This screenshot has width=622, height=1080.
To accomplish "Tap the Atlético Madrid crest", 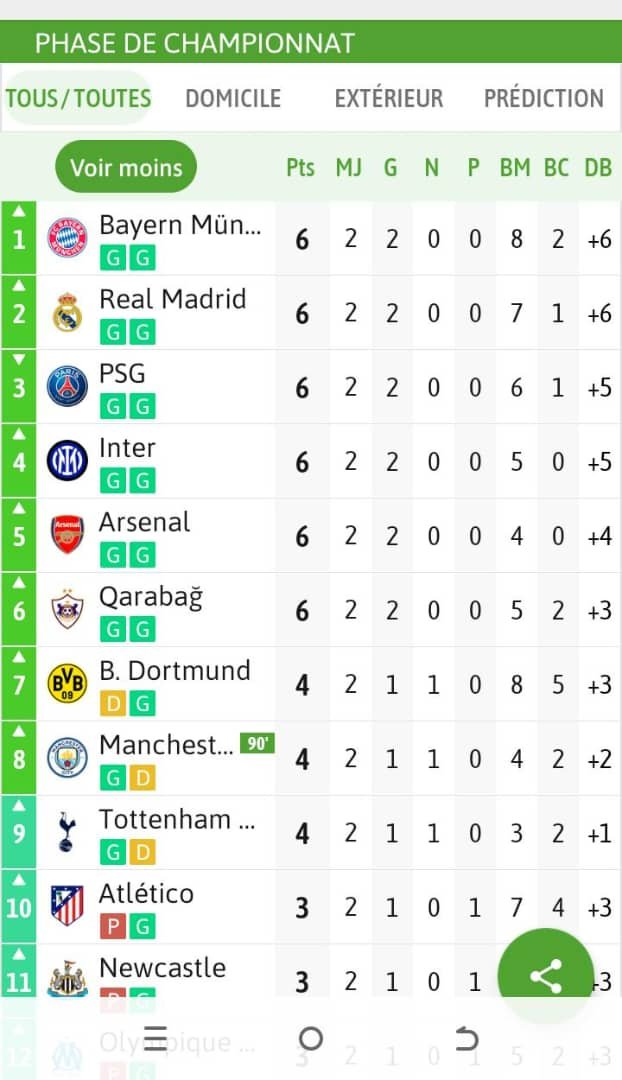I will point(67,907).
